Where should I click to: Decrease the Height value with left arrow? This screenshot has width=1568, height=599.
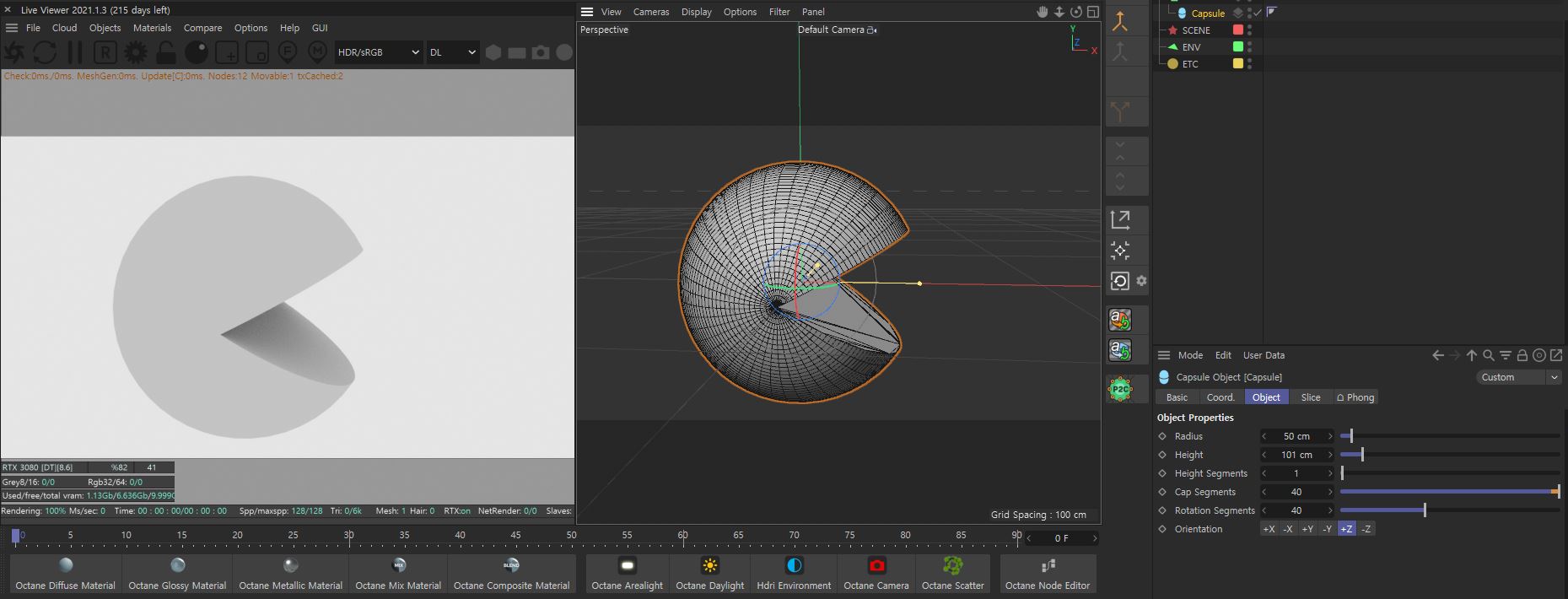(x=1264, y=455)
